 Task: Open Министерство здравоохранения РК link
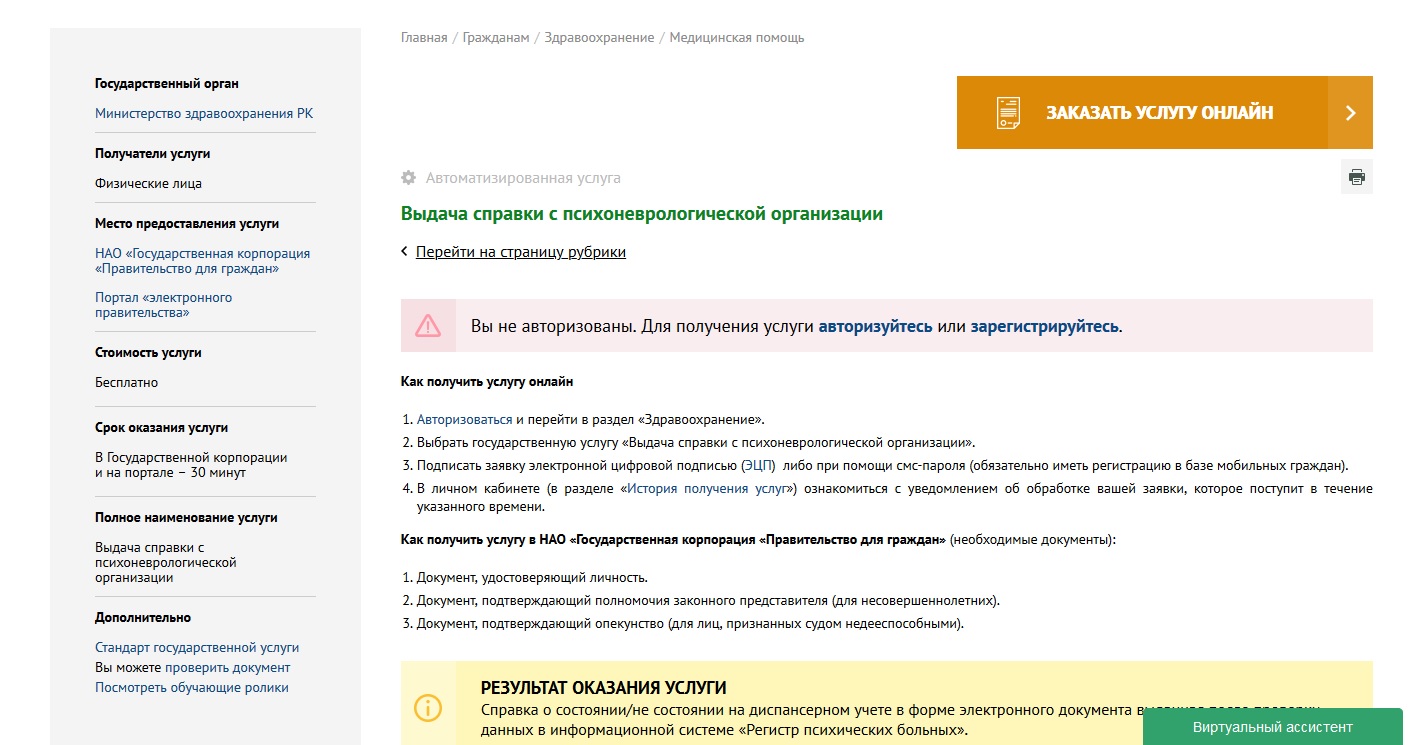click(x=204, y=114)
